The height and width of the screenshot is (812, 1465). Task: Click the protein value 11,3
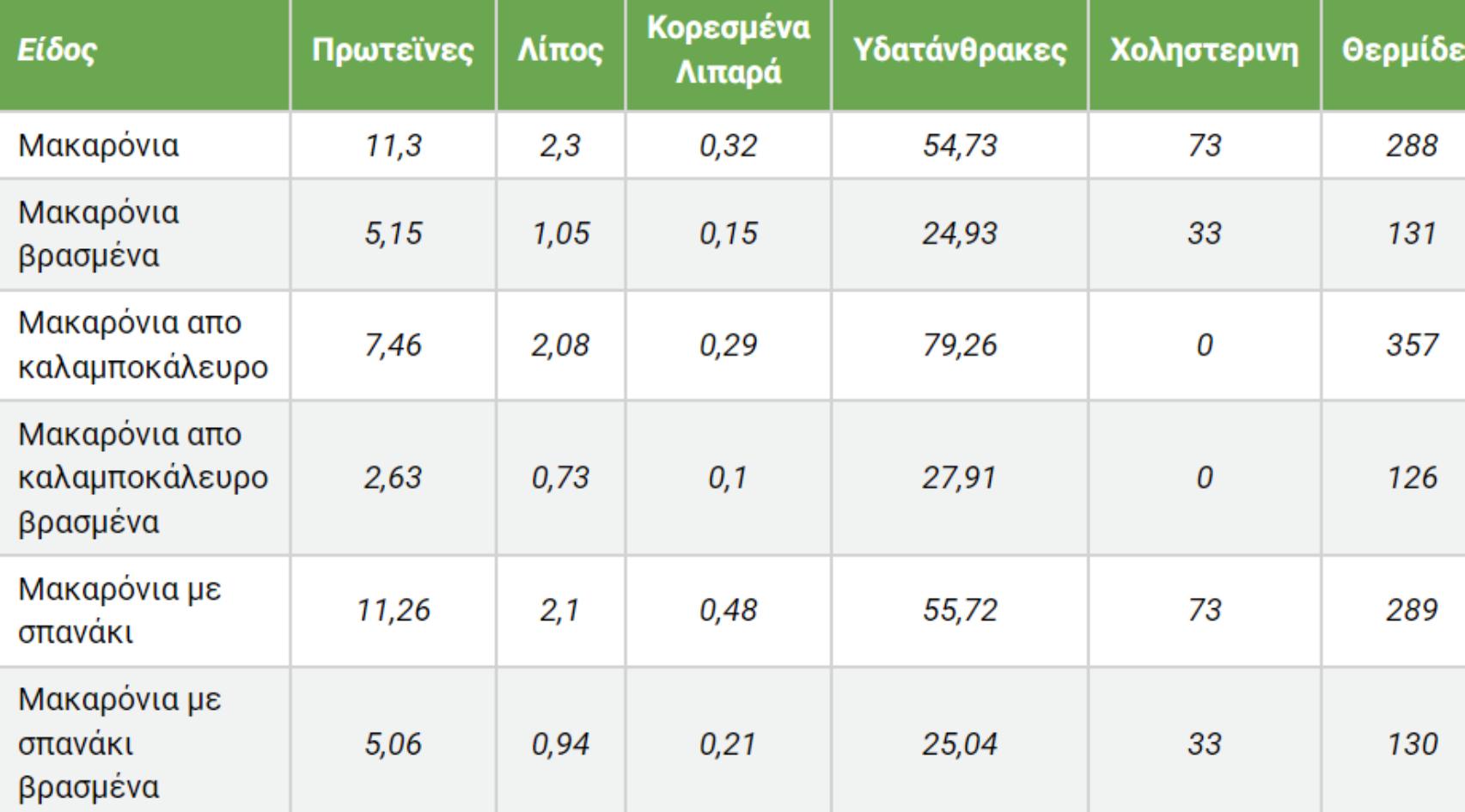(x=393, y=146)
